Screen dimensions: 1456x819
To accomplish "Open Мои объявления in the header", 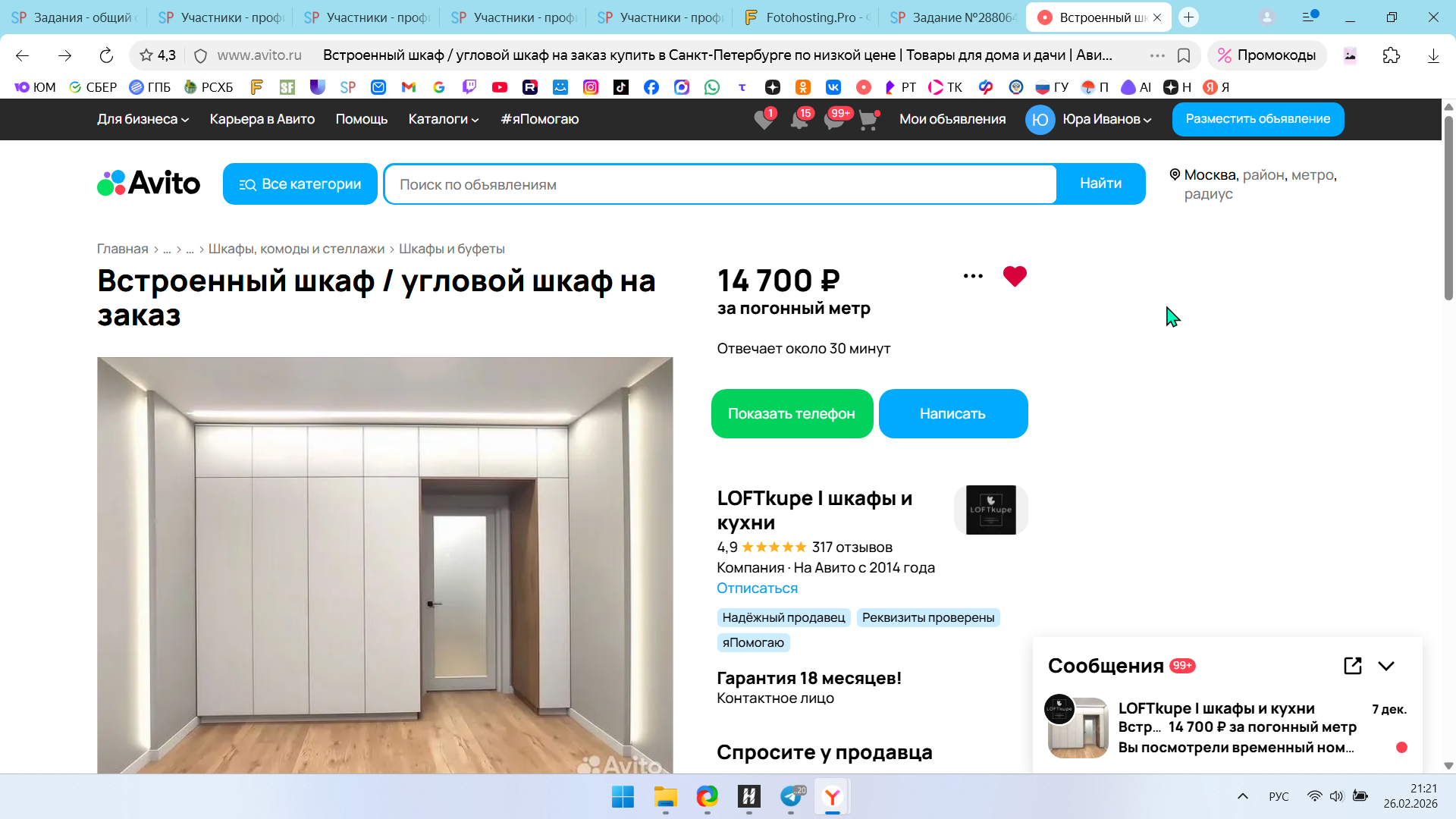I will click(952, 119).
